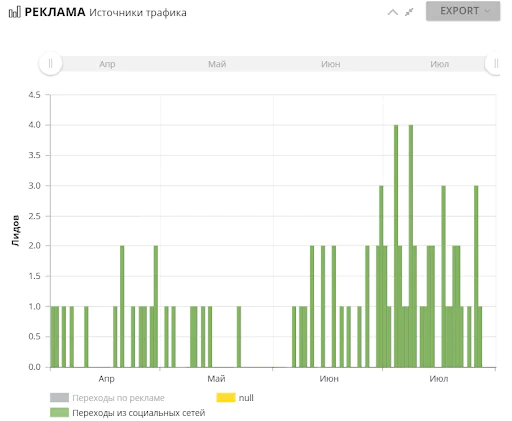Screen dimensions: 512x421
Task: Select Июн label in the range selector
Action: 331,64
